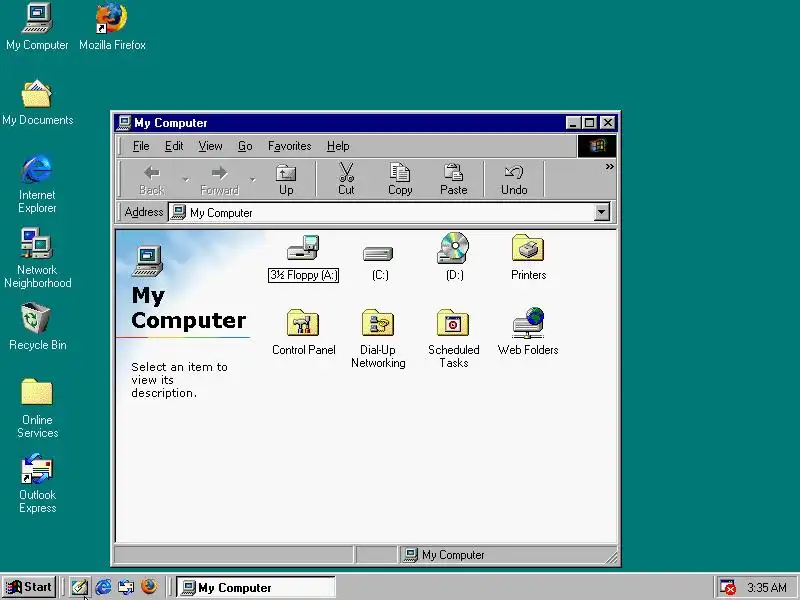Click the greyed Back arrow button

[x=152, y=180]
